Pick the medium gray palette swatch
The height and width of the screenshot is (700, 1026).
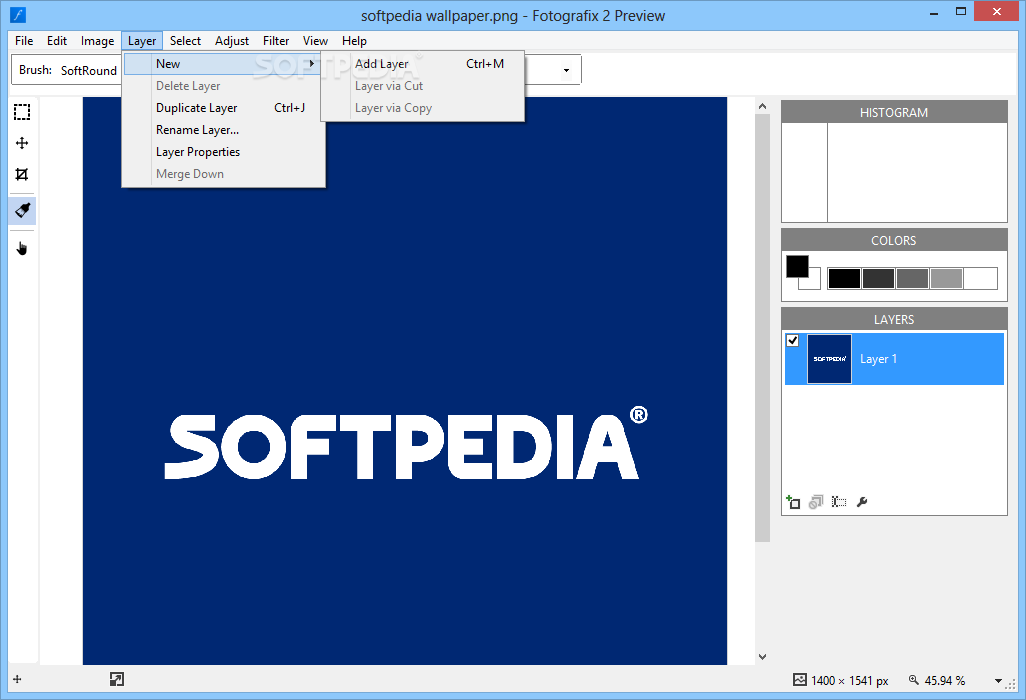[912, 278]
